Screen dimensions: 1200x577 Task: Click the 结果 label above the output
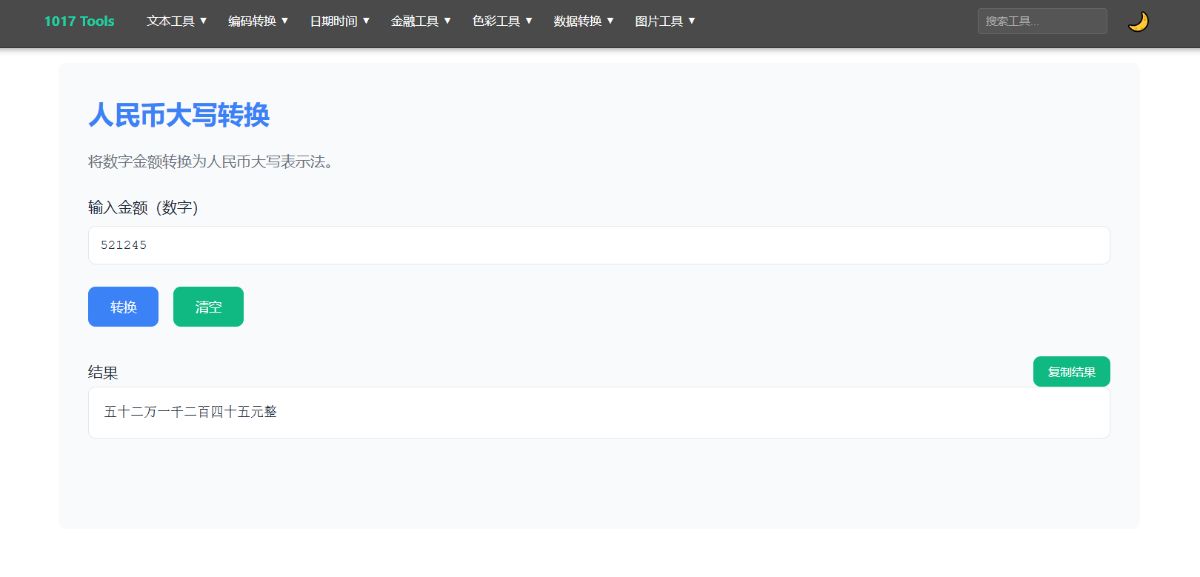click(102, 372)
